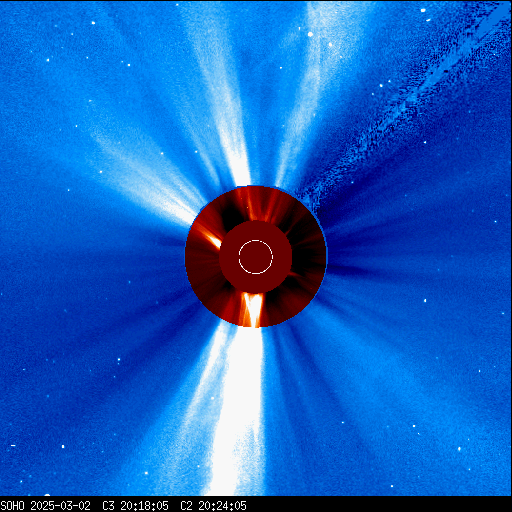The width and height of the screenshot is (512, 512).
Task: Click the bright orange eastern streamer inside C2
Action: pos(208,235)
